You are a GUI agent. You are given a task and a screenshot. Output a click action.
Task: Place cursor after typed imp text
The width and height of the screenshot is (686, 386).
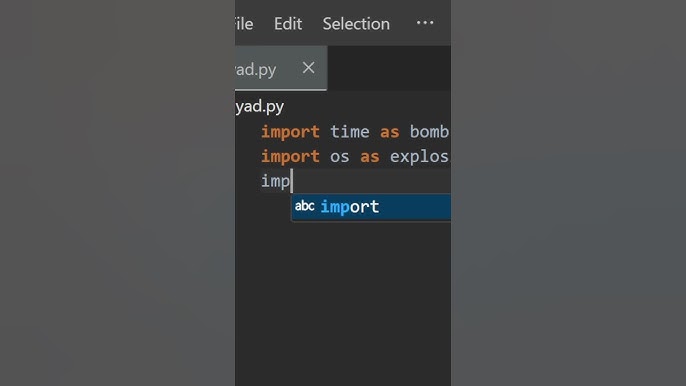[x=291, y=181]
